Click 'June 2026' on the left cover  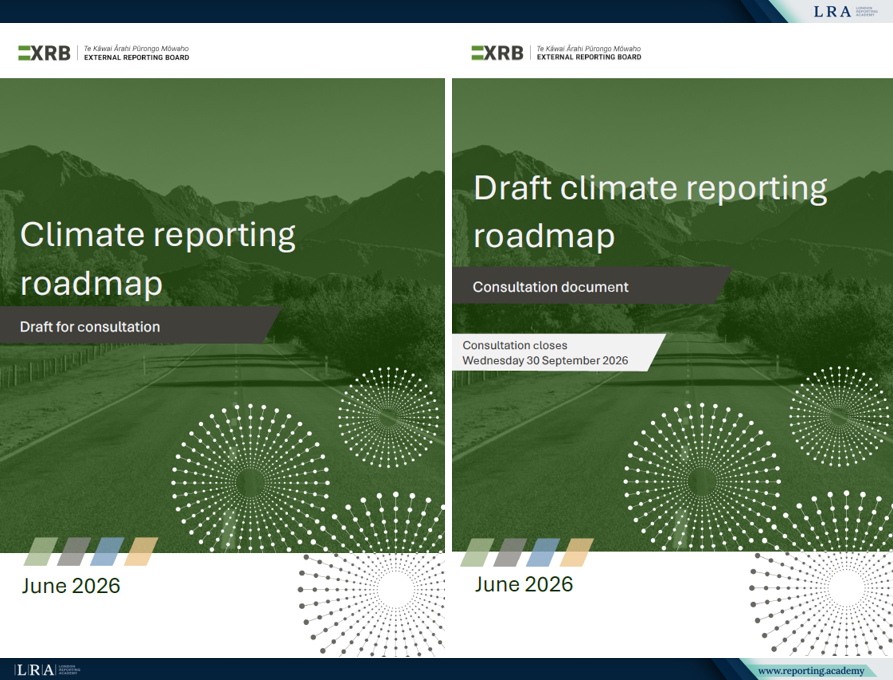pyautogui.click(x=71, y=585)
